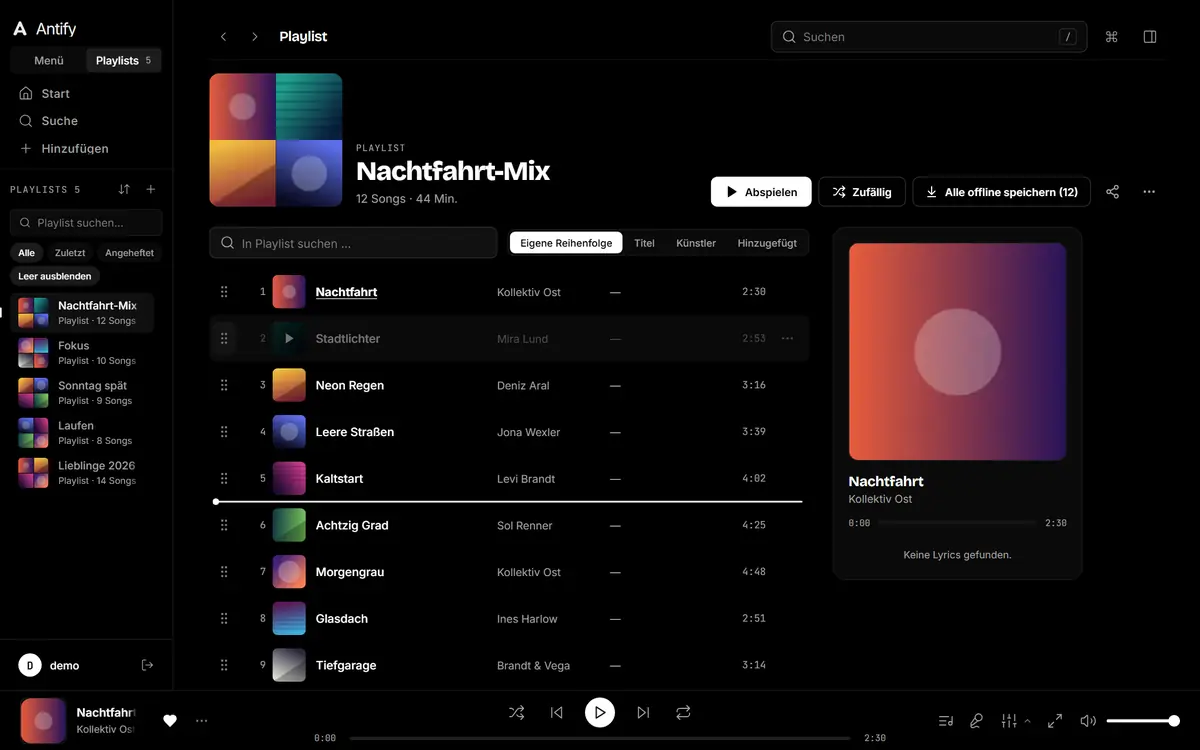Viewport: 1200px width, 750px height.
Task: Grab drag handle of Nachtfahrt row
Action: click(x=224, y=292)
